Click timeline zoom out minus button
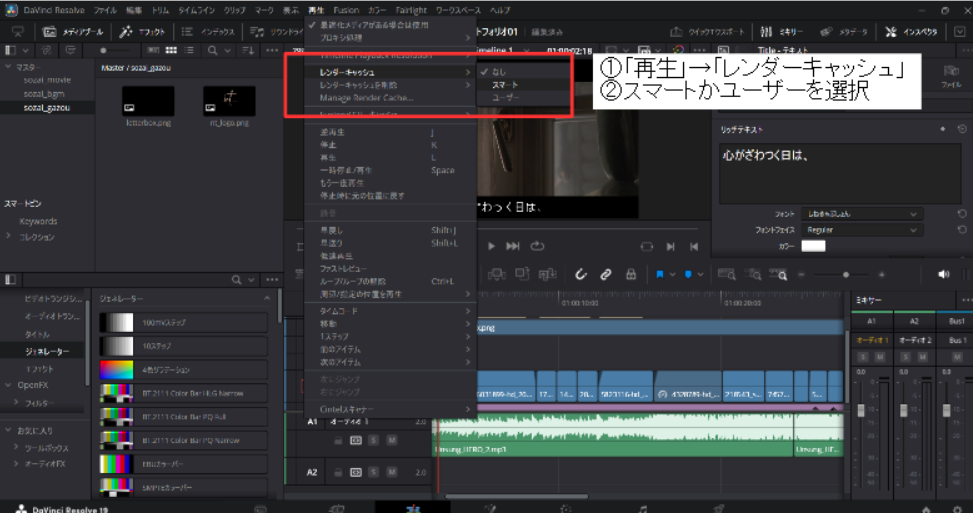Viewport: 973px width, 513px height. tap(801, 274)
